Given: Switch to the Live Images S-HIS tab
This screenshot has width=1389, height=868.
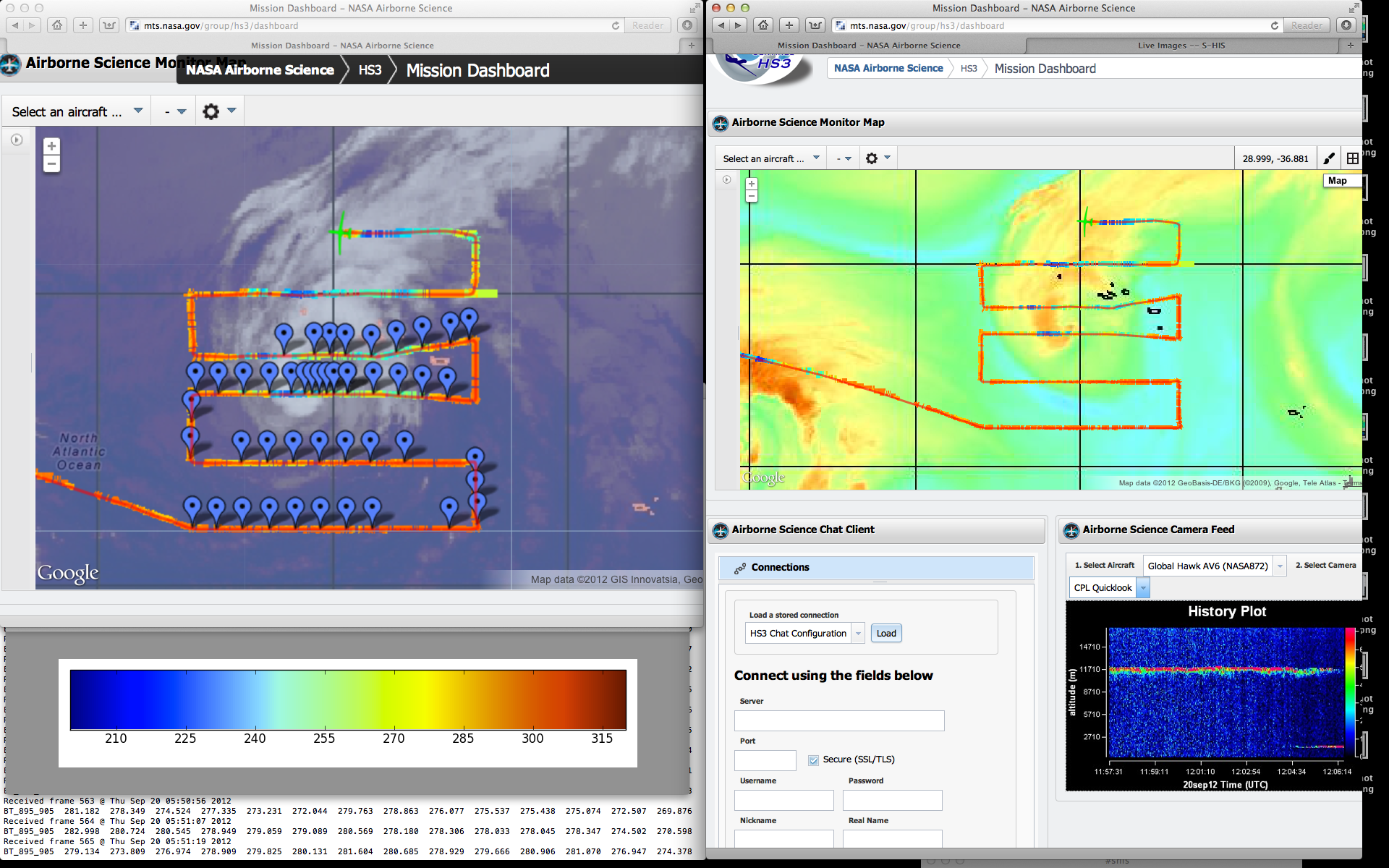Looking at the screenshot, I should [x=1181, y=46].
